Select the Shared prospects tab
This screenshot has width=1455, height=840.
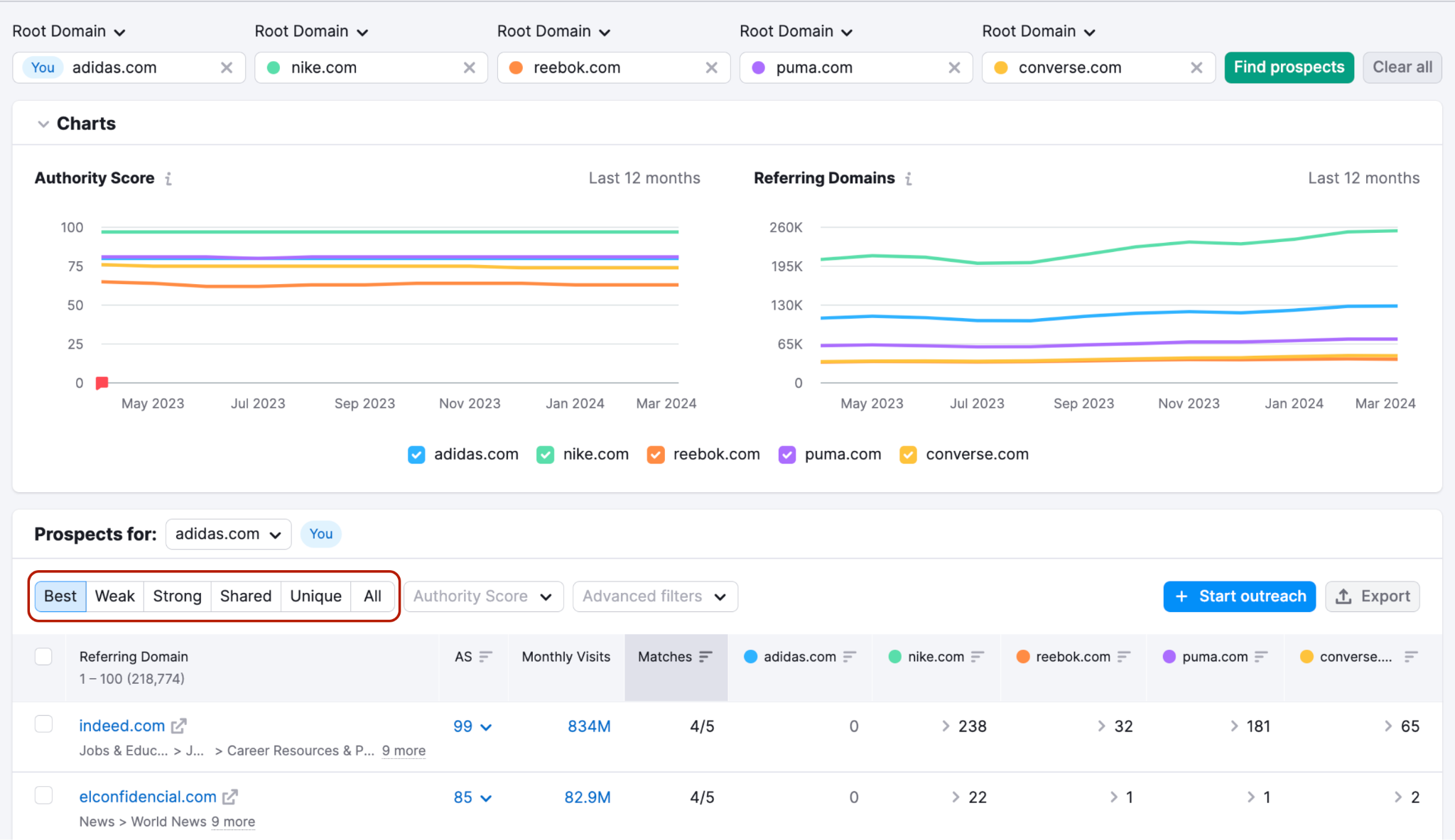[x=246, y=596]
